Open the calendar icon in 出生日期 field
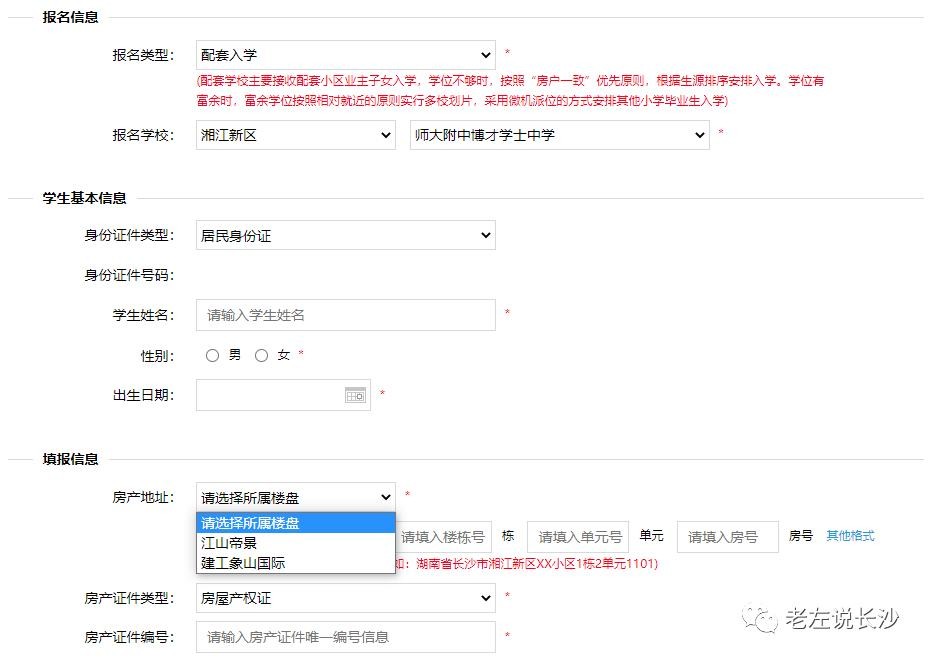This screenshot has width=930, height=660. click(x=355, y=395)
